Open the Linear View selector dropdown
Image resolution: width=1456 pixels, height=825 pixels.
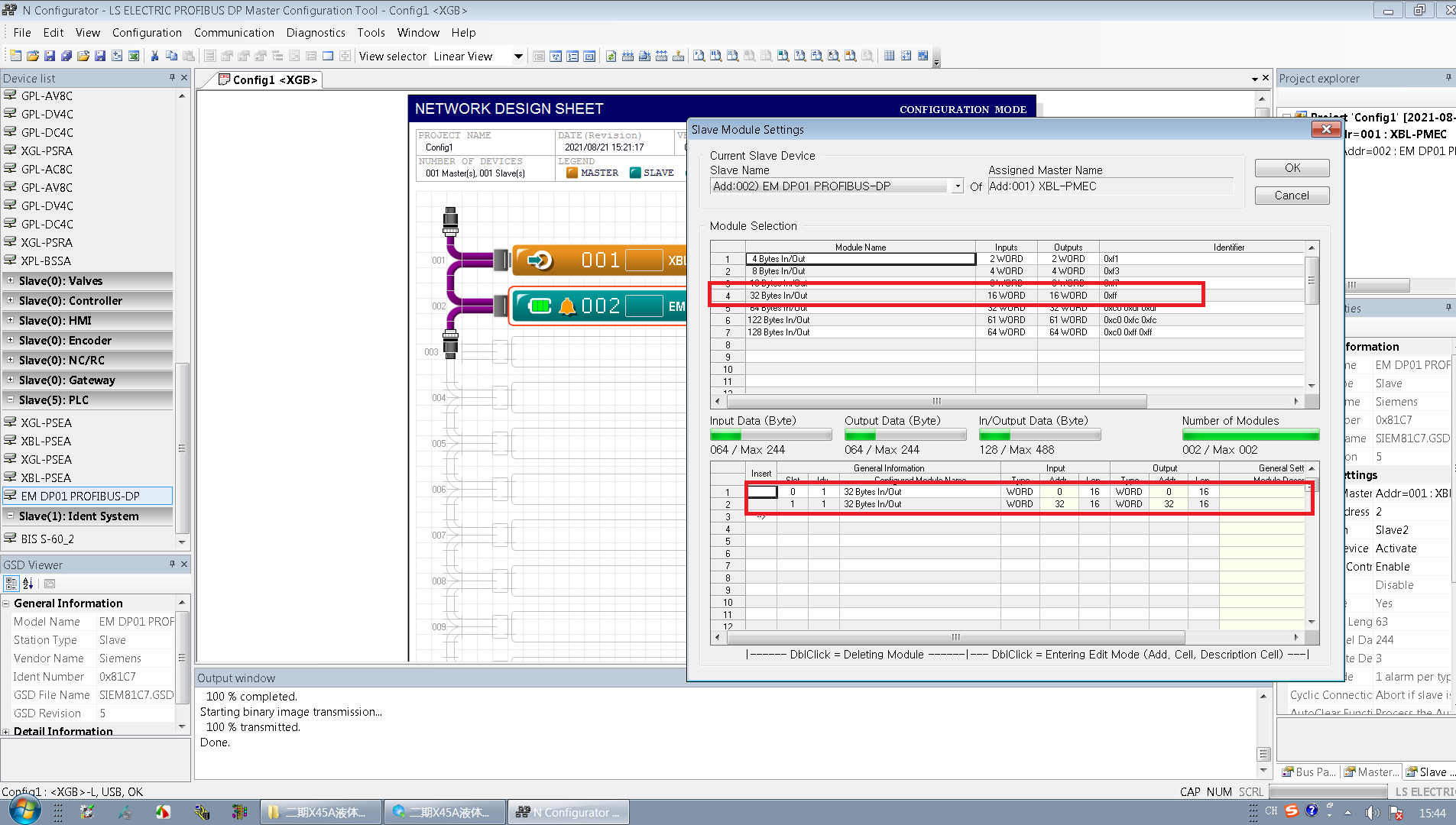coord(517,56)
